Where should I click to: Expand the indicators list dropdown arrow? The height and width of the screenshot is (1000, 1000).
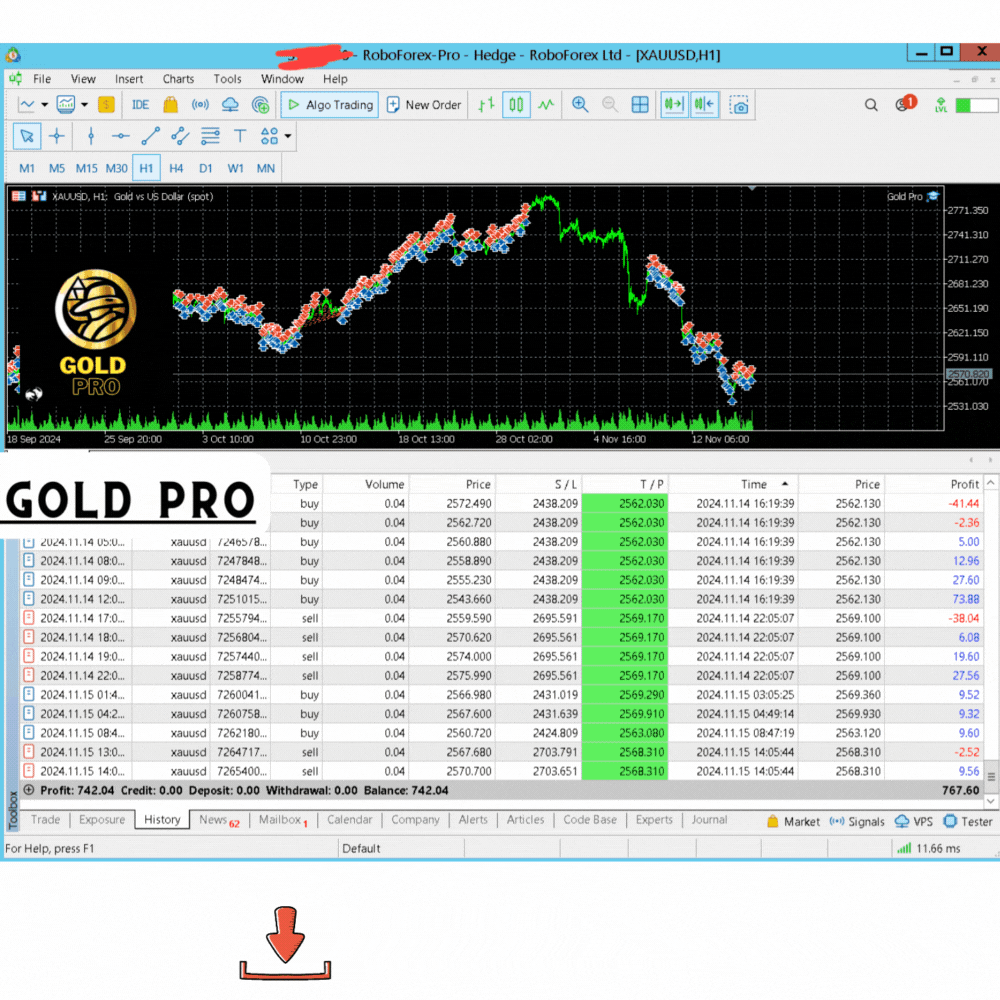click(84, 105)
